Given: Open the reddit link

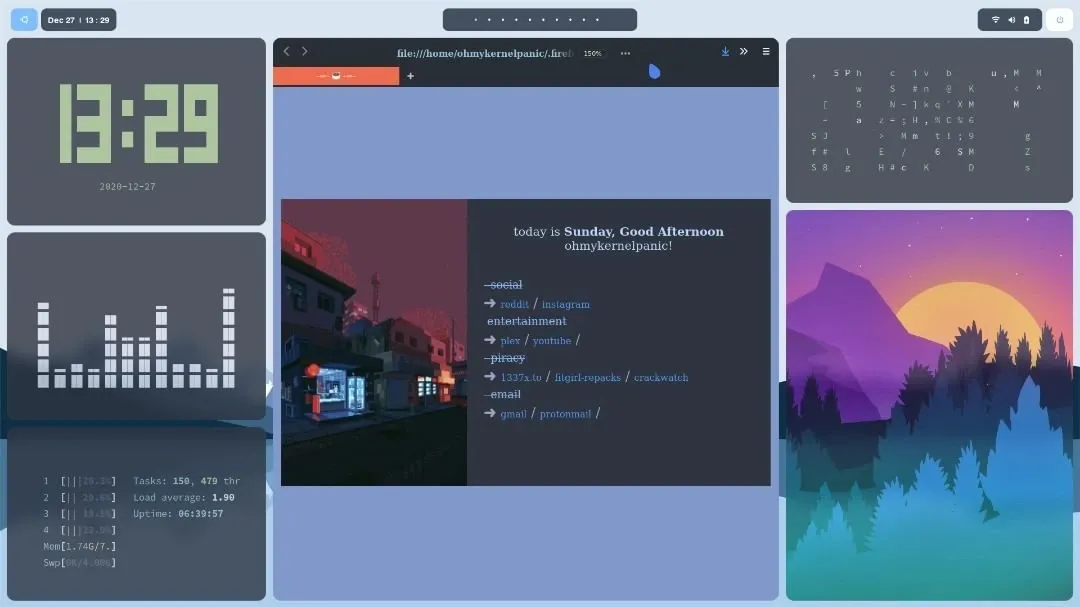Looking at the screenshot, I should point(515,305).
